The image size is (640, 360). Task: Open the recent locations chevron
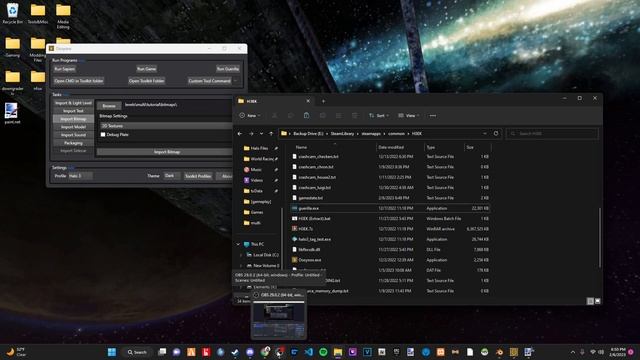coord(261,133)
